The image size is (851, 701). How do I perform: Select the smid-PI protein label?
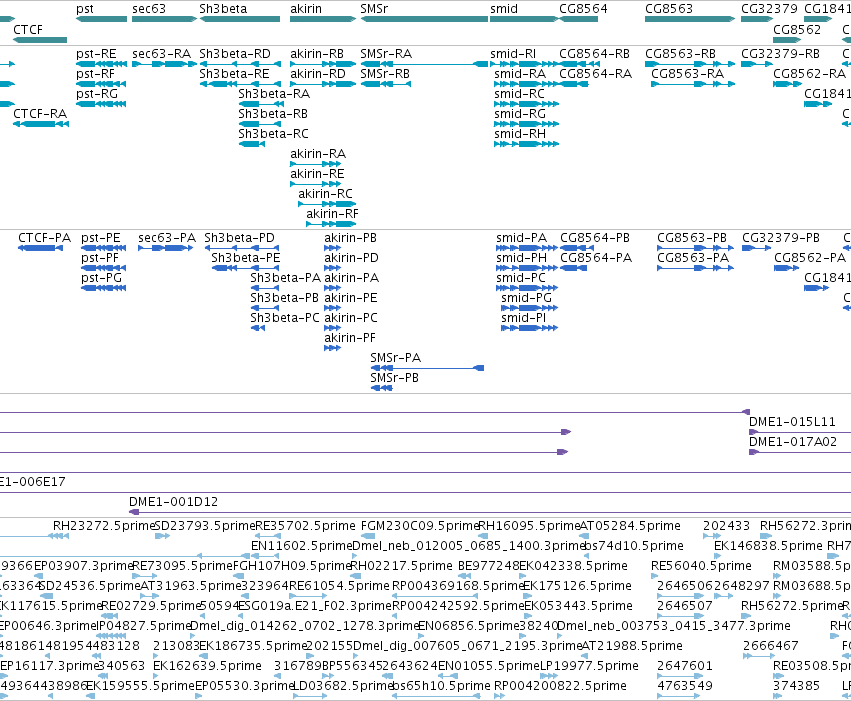pos(523,318)
